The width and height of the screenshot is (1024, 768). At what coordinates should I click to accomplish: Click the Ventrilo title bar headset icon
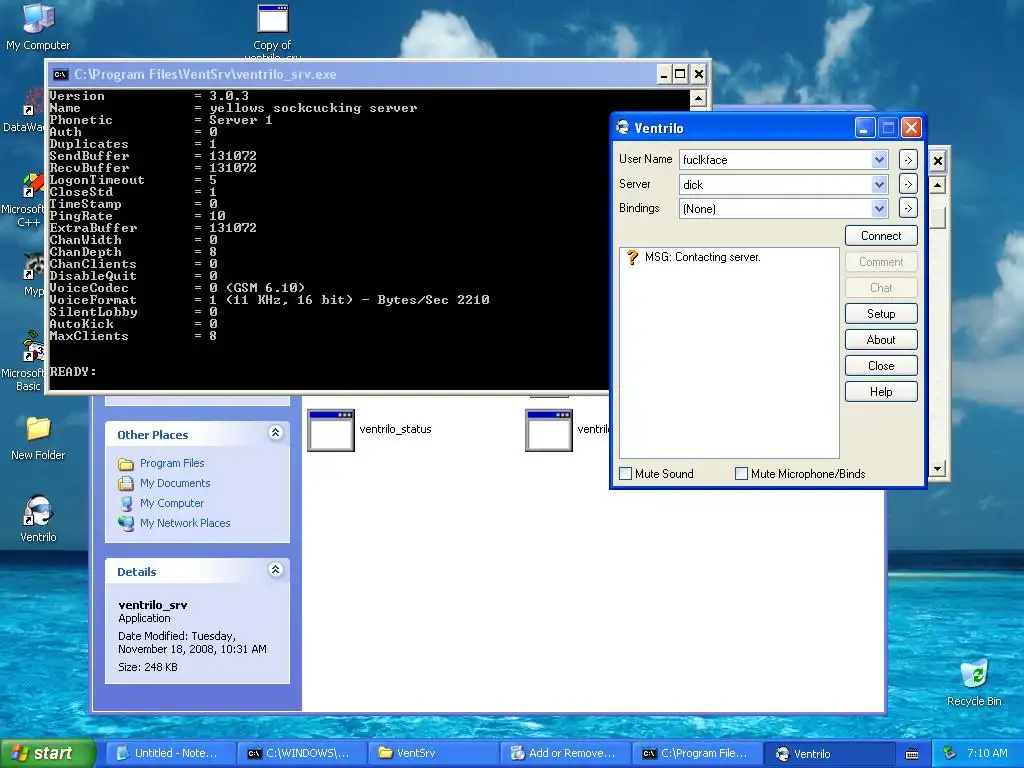point(622,128)
